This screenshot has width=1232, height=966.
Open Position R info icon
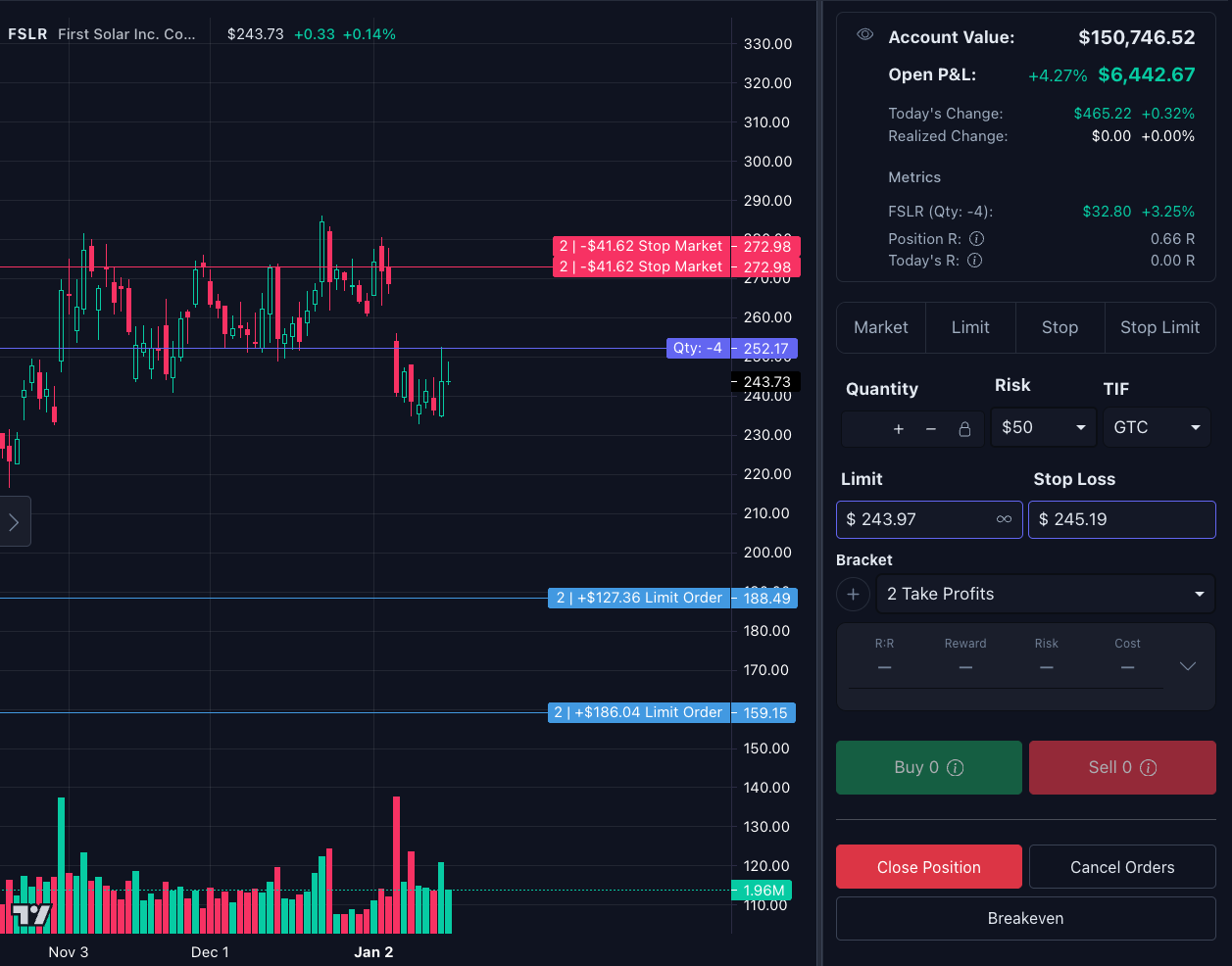[x=976, y=239]
